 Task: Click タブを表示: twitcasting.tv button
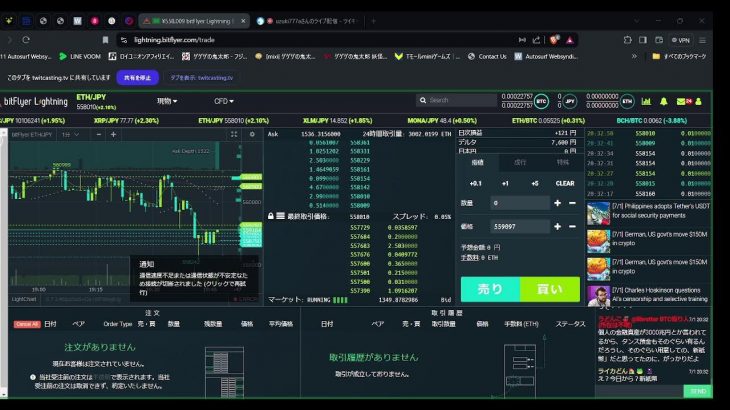[x=201, y=78]
